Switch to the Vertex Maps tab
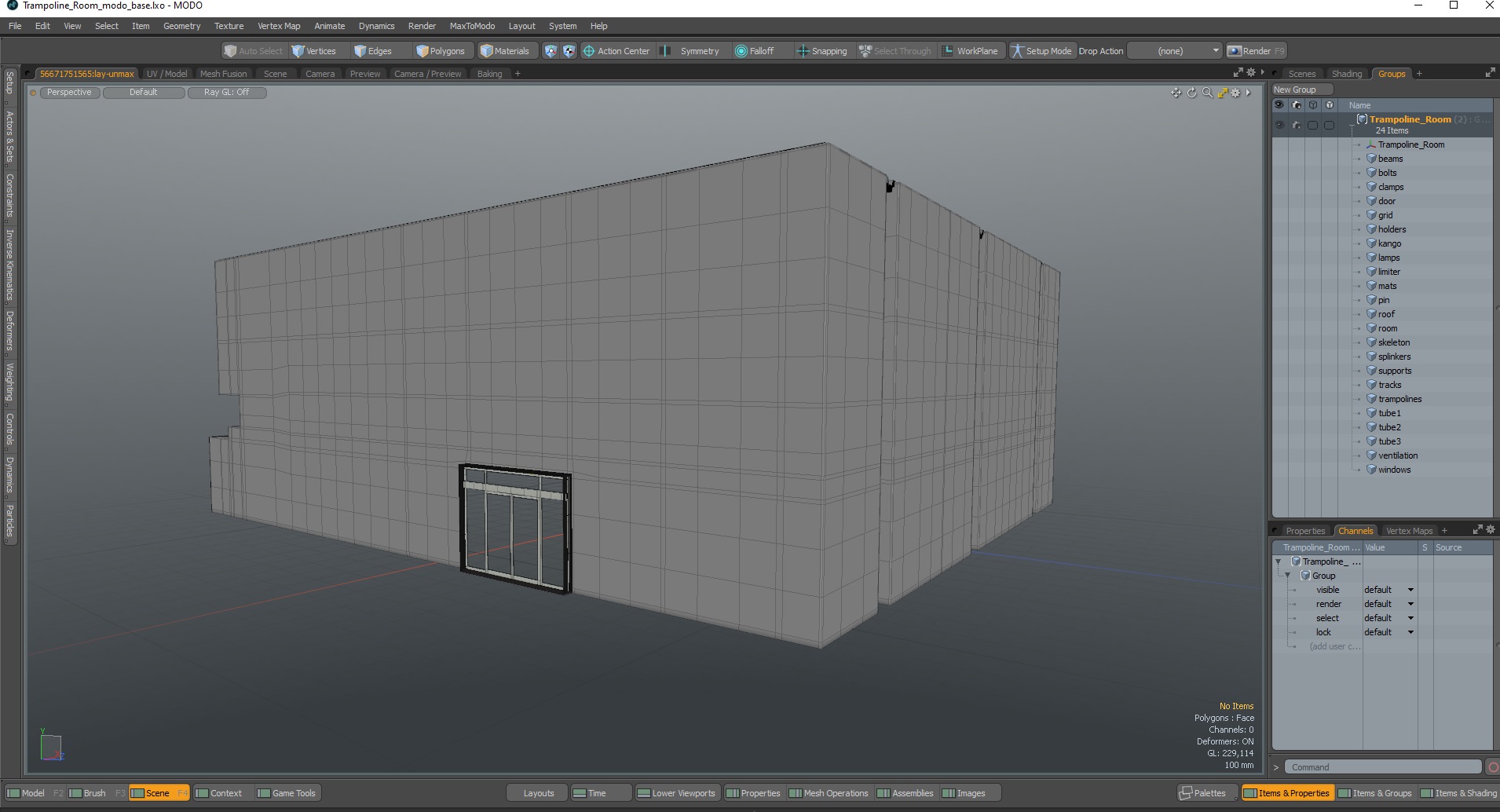Viewport: 1500px width, 812px height. [x=1409, y=531]
